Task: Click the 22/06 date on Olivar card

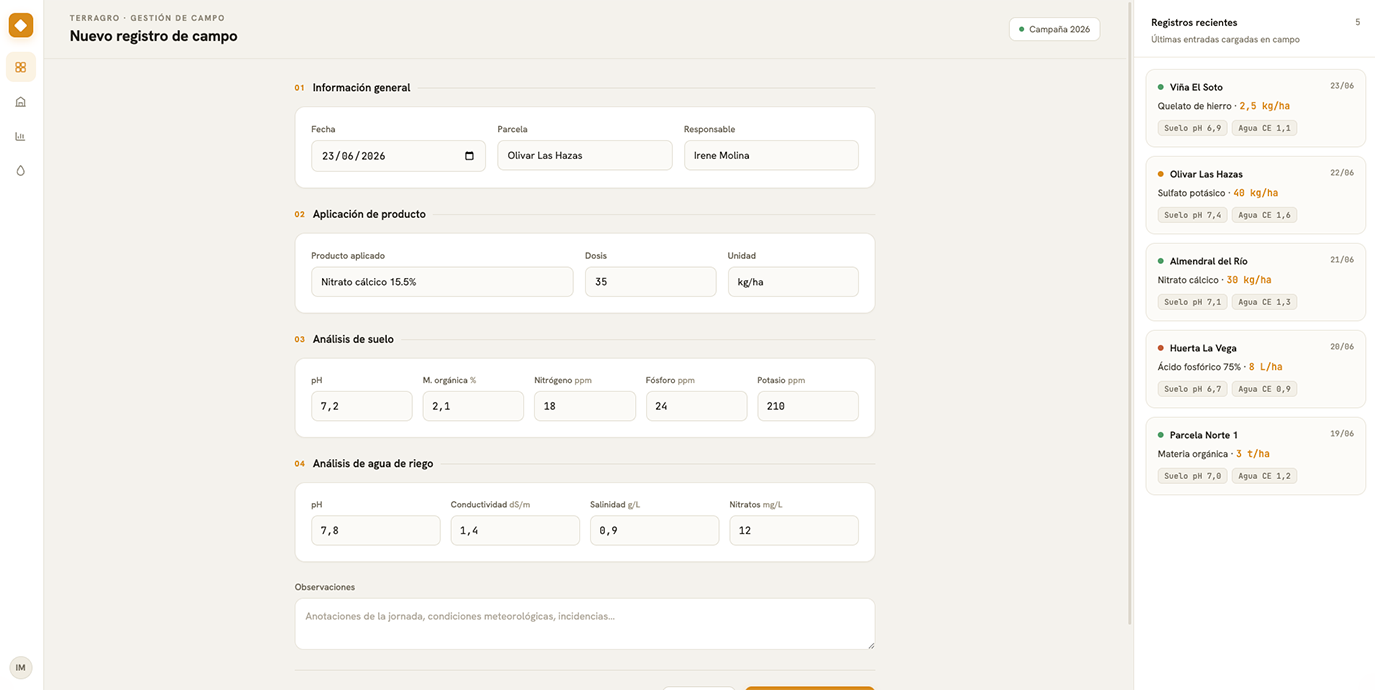Action: point(1342,173)
